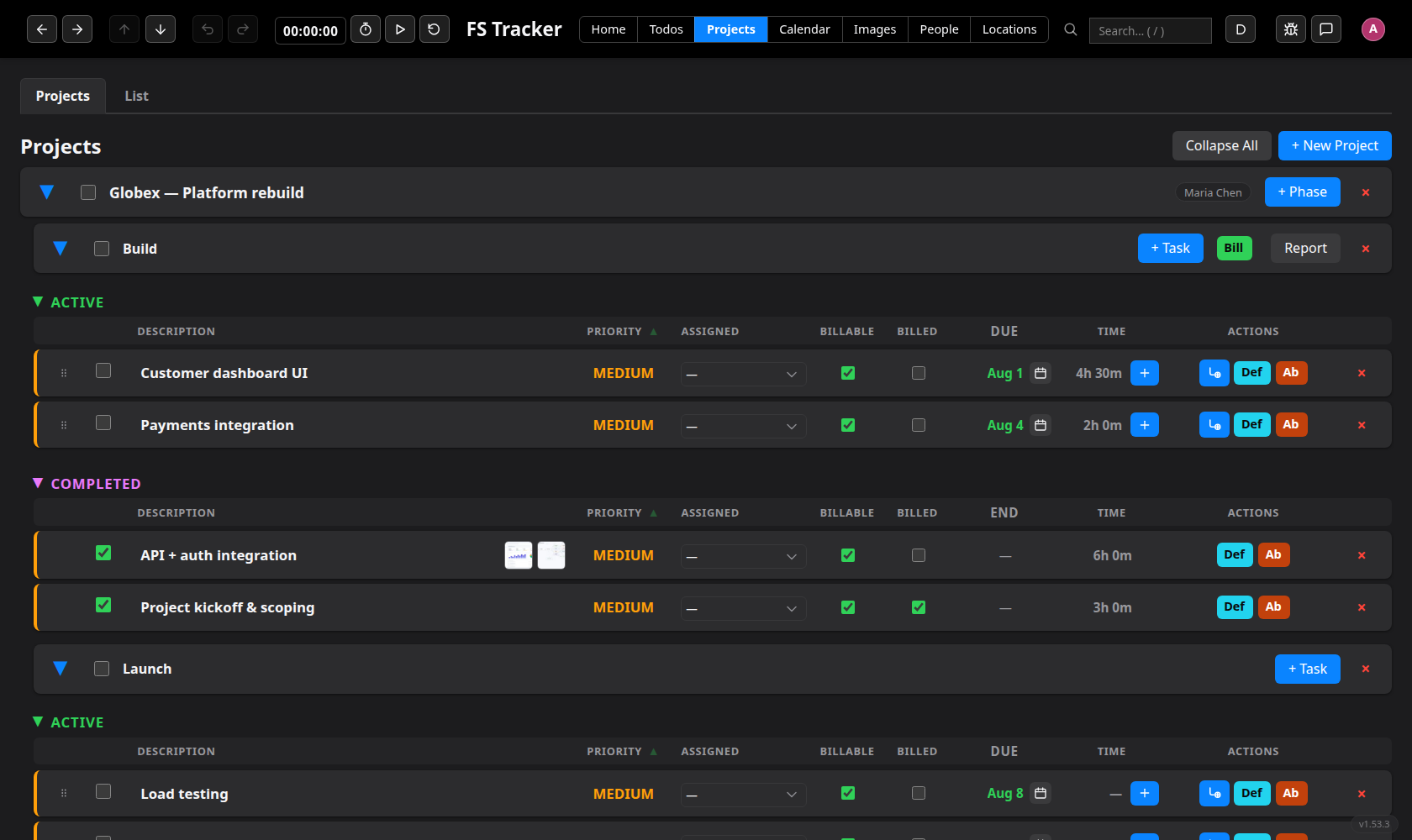Open assigned dropdown for Customer dashboard UI
The image size is (1412, 840).
(x=743, y=374)
